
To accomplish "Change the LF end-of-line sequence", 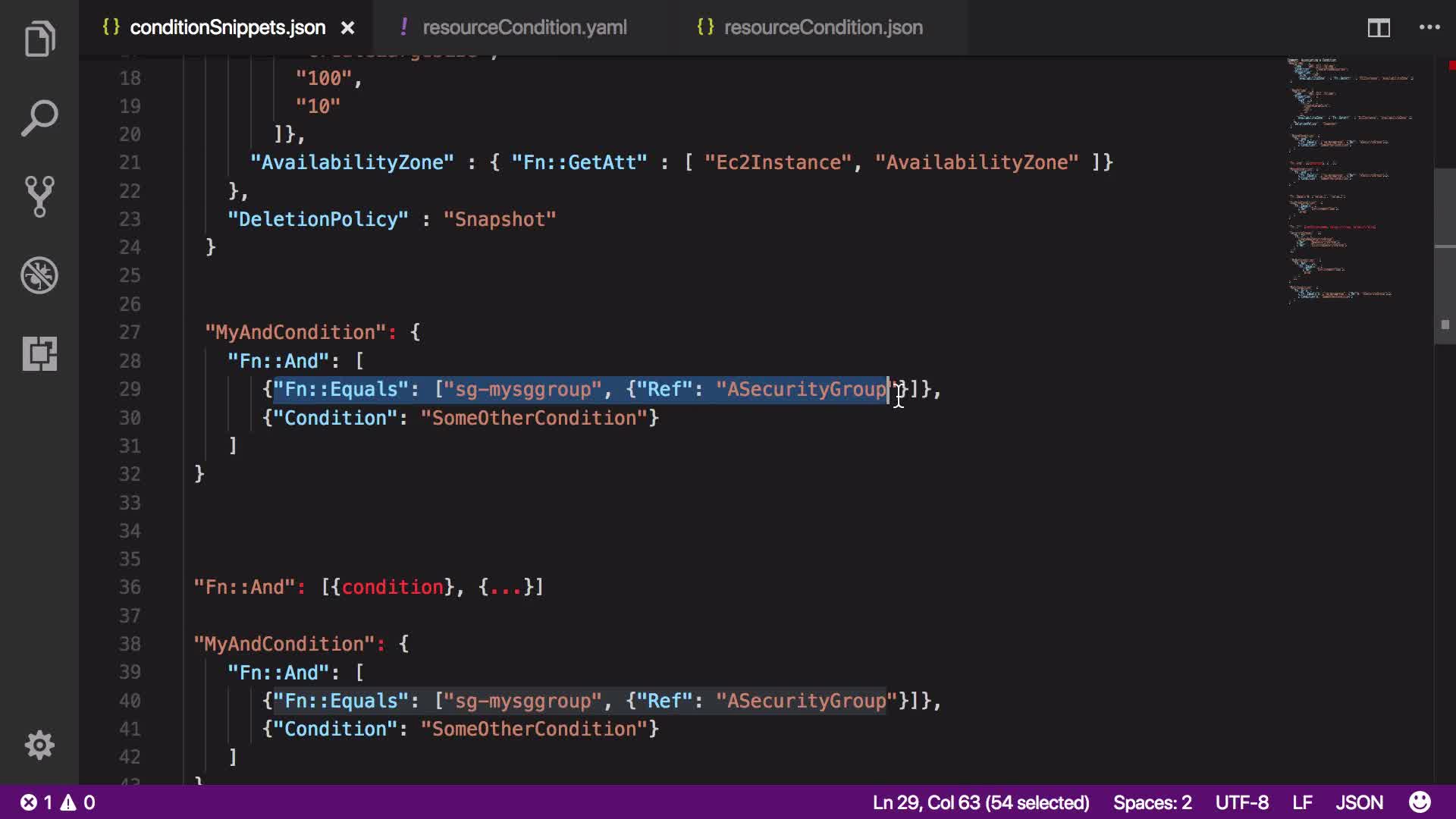I will (1302, 802).
